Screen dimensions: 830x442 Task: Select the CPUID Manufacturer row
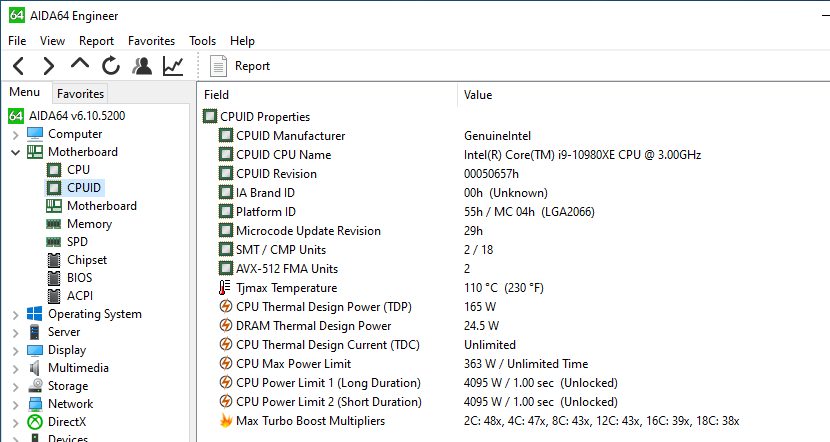[x=291, y=136]
